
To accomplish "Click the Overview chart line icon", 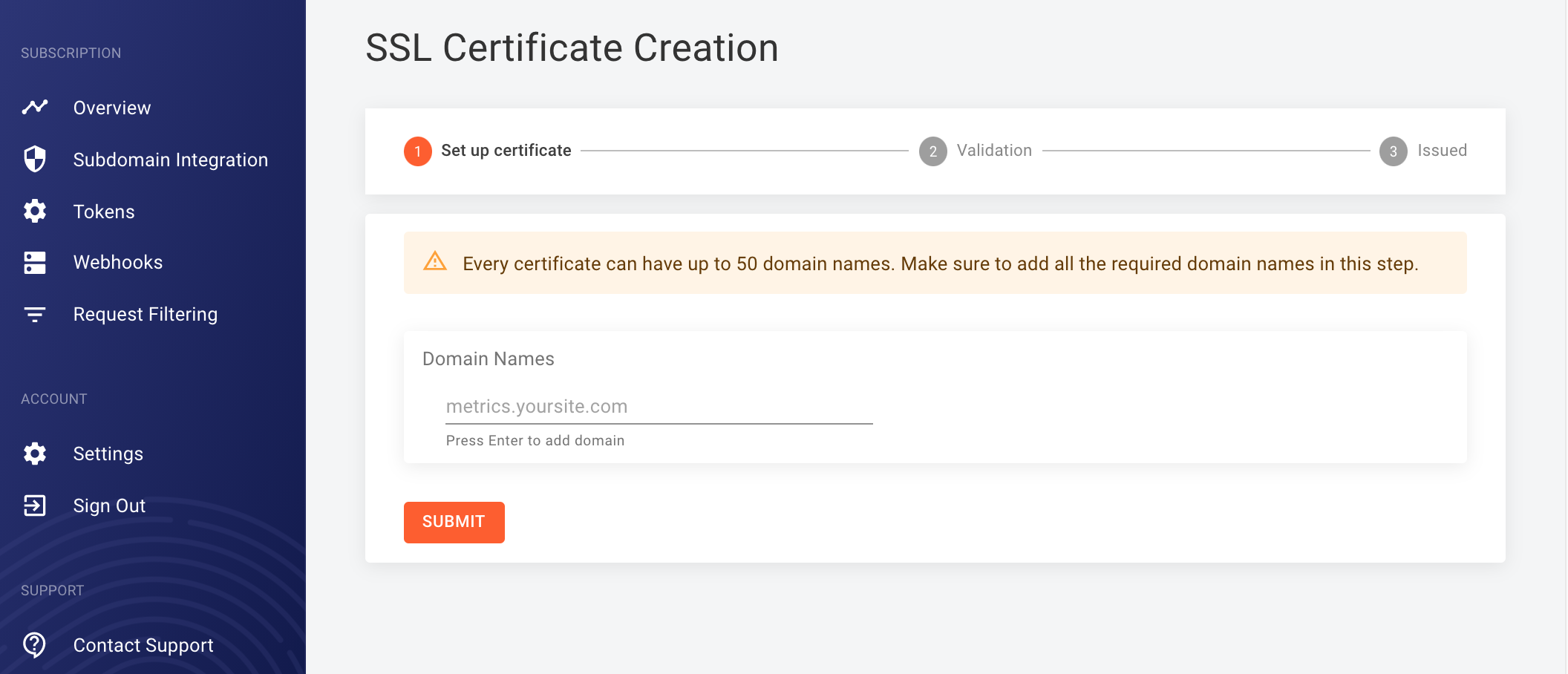I will [x=35, y=108].
